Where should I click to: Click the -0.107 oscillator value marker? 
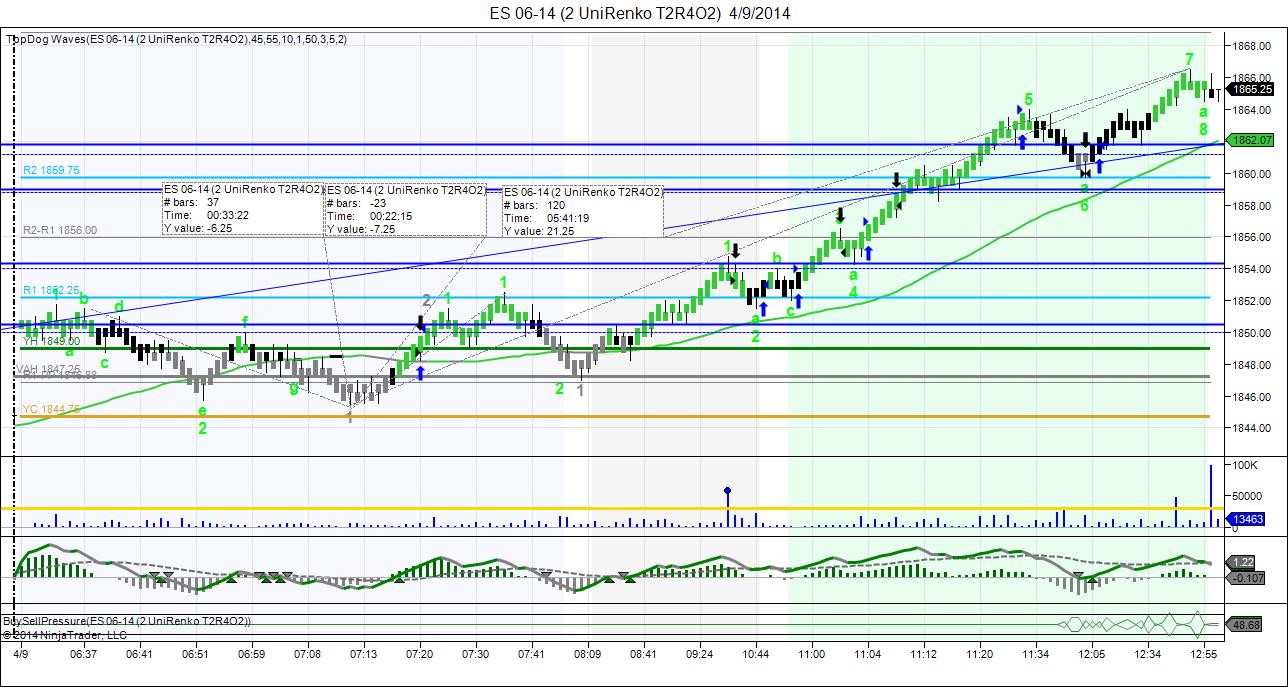click(x=1244, y=577)
